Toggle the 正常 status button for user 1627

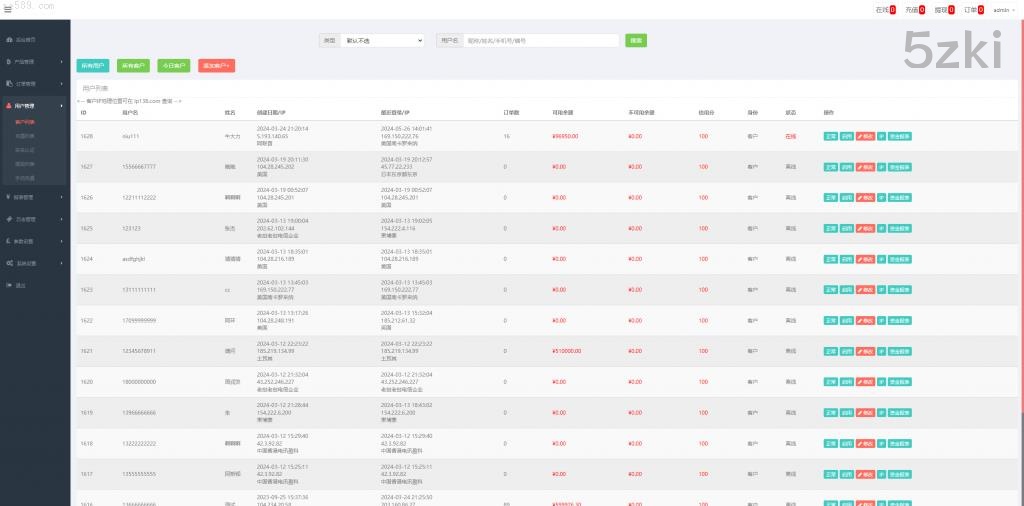[830, 167]
